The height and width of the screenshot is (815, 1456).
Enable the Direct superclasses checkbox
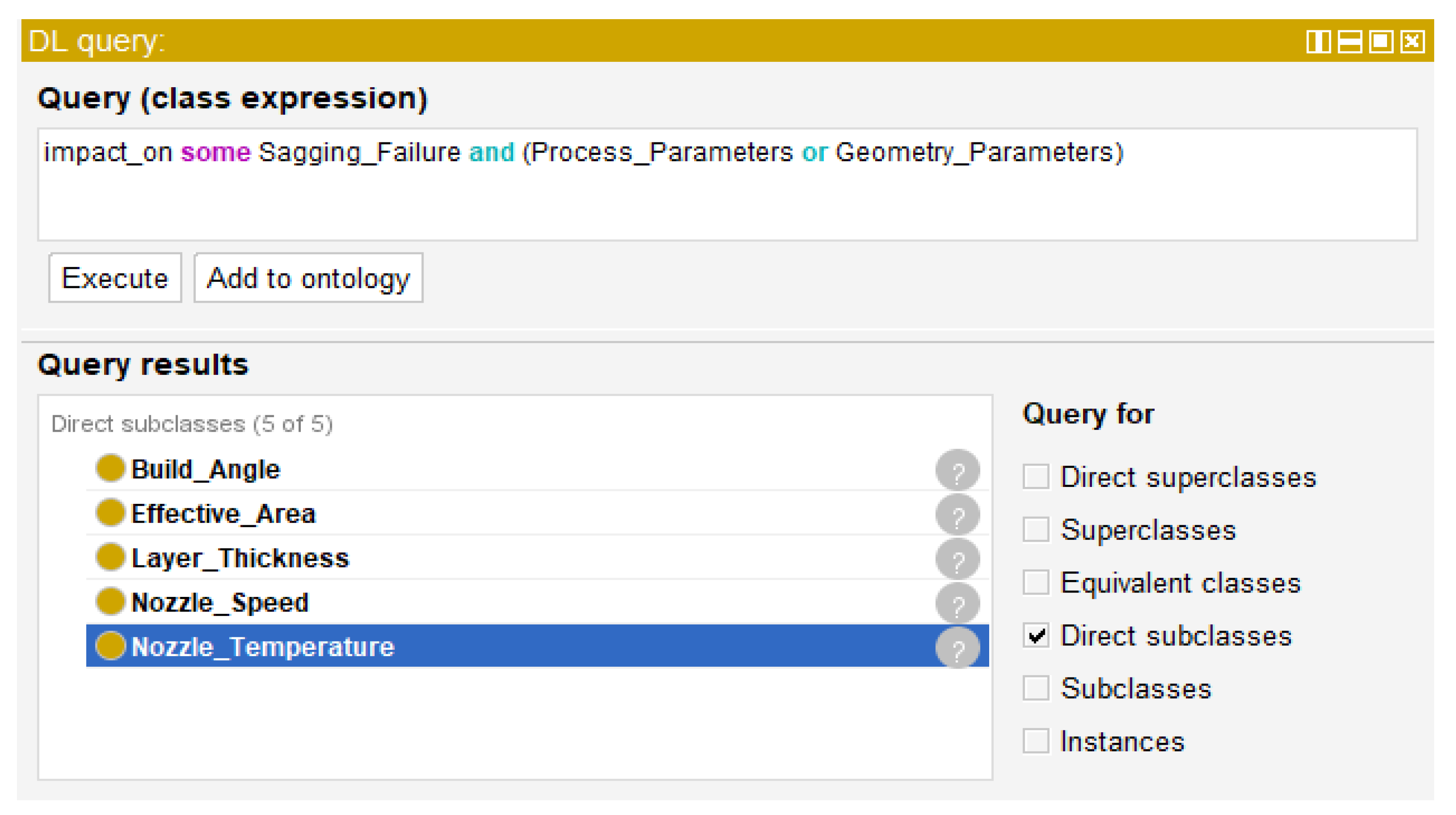pos(1036,477)
